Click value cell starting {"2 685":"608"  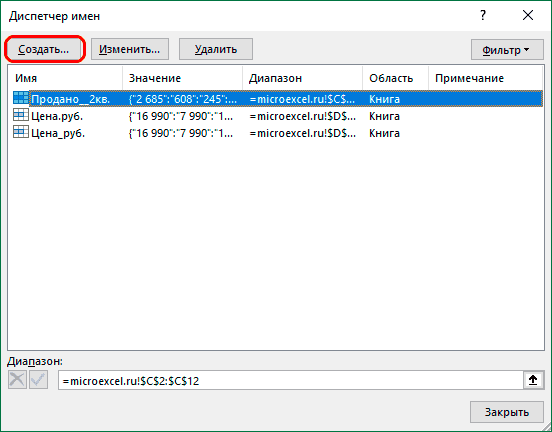(x=183, y=99)
